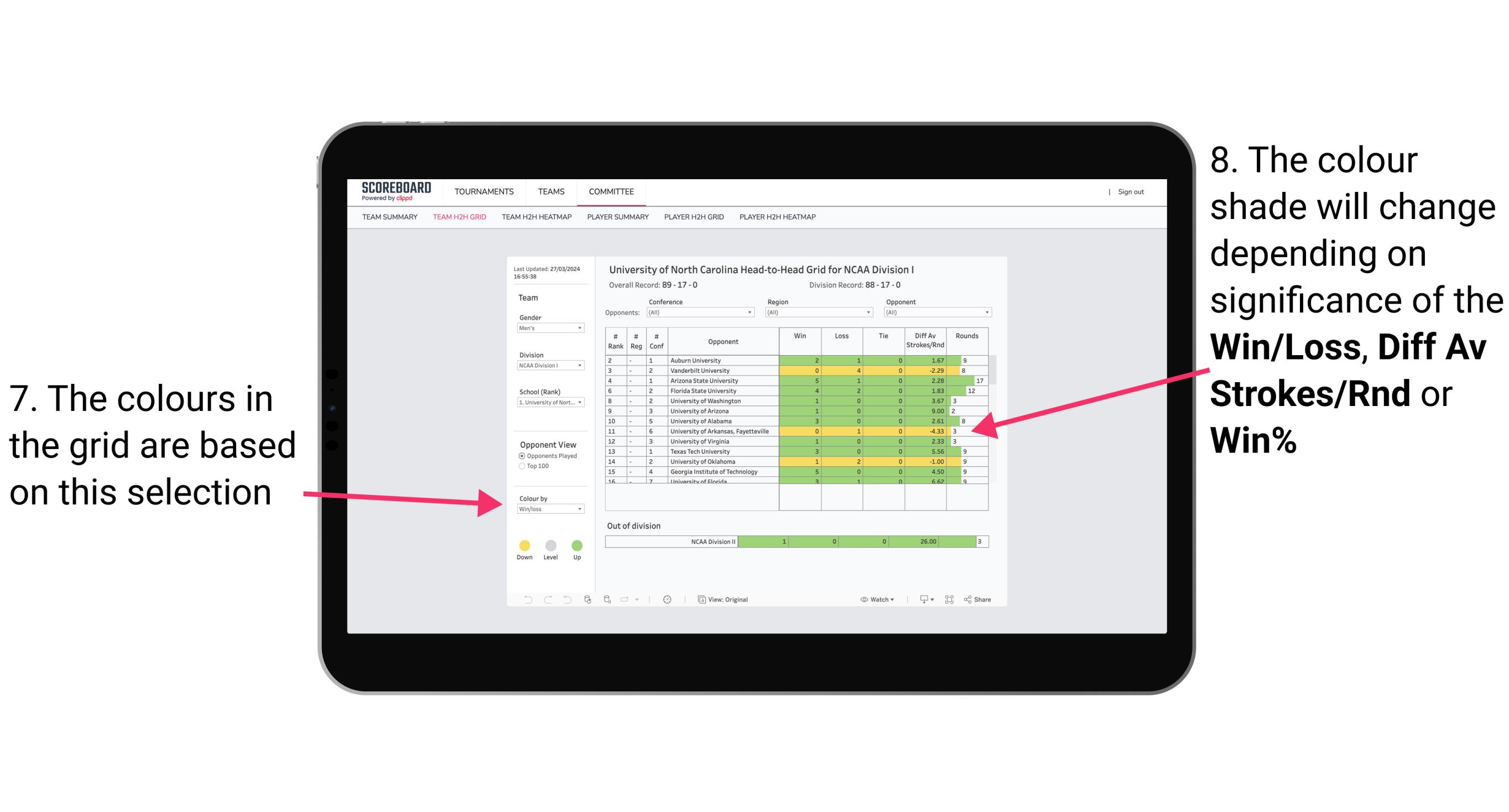Click the screen/display icon
This screenshot has width=1509, height=812.
click(921, 600)
